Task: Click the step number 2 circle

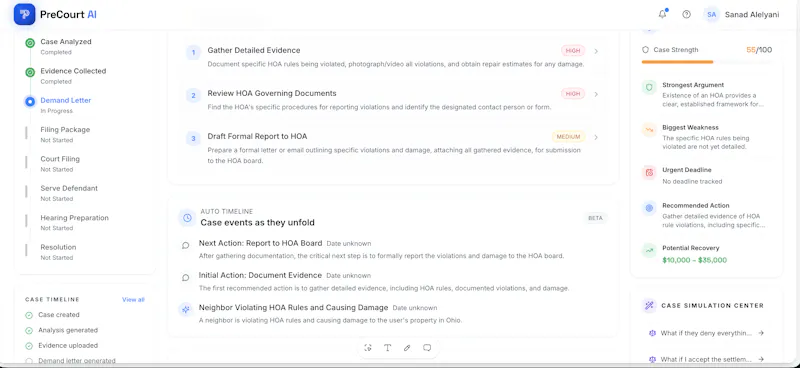Action: [193, 95]
